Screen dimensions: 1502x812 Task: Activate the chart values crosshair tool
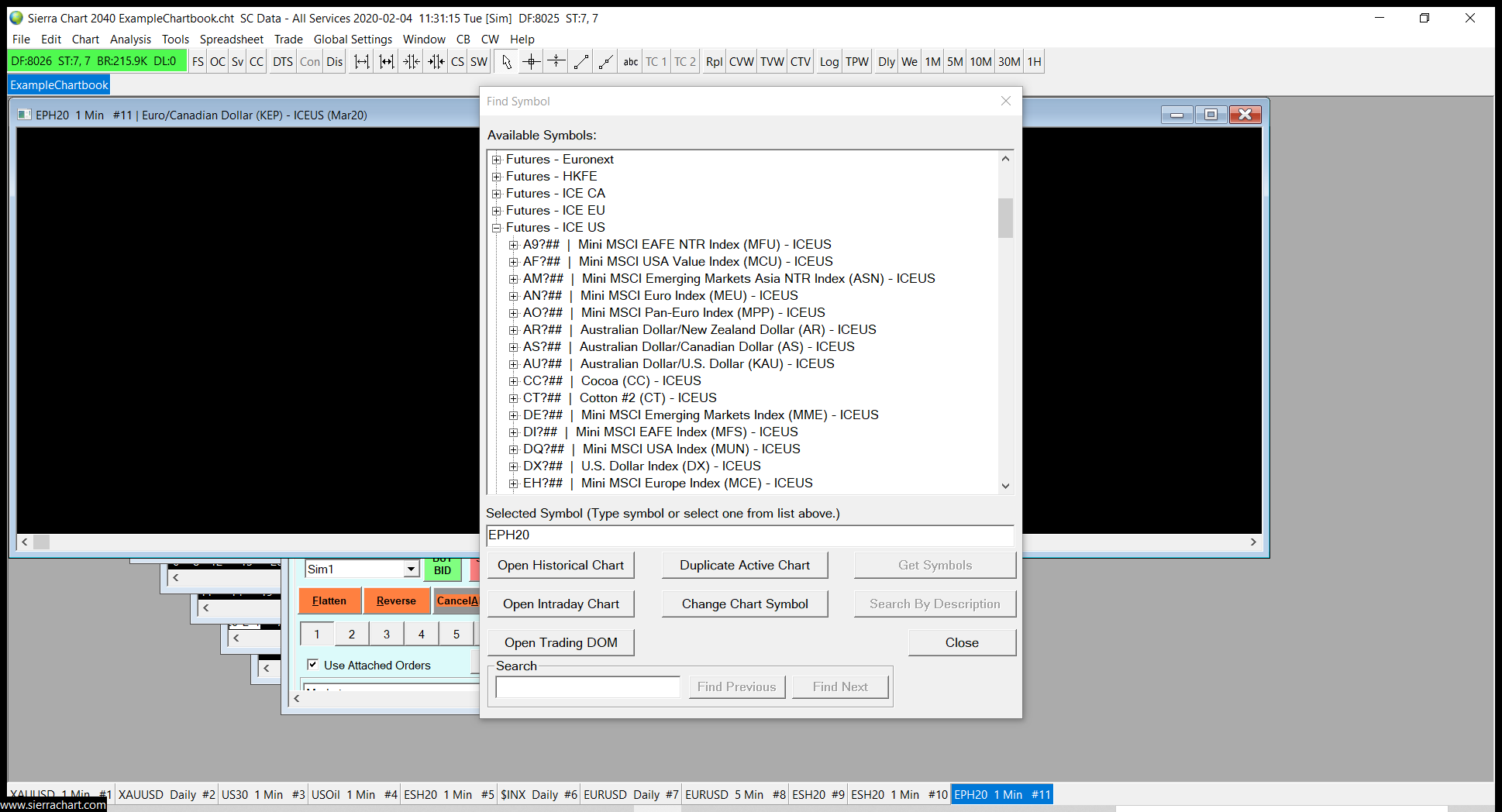coord(532,62)
